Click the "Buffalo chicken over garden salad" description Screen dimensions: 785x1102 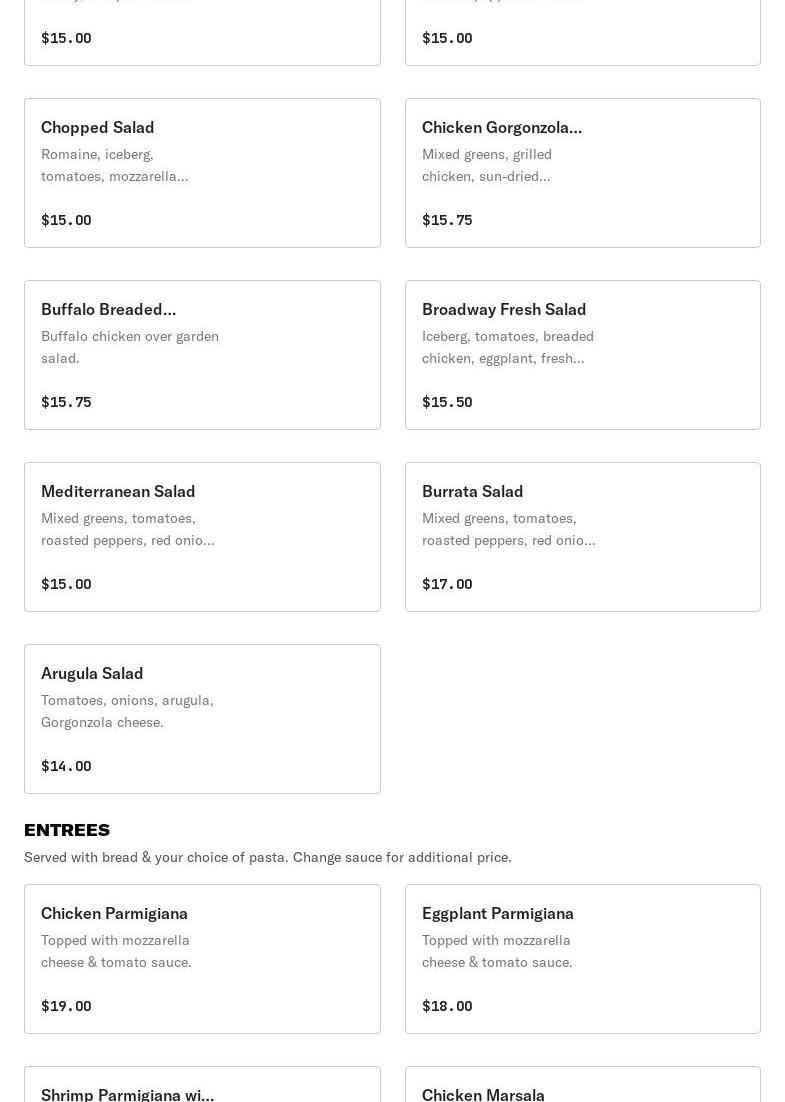pyautogui.click(x=130, y=347)
